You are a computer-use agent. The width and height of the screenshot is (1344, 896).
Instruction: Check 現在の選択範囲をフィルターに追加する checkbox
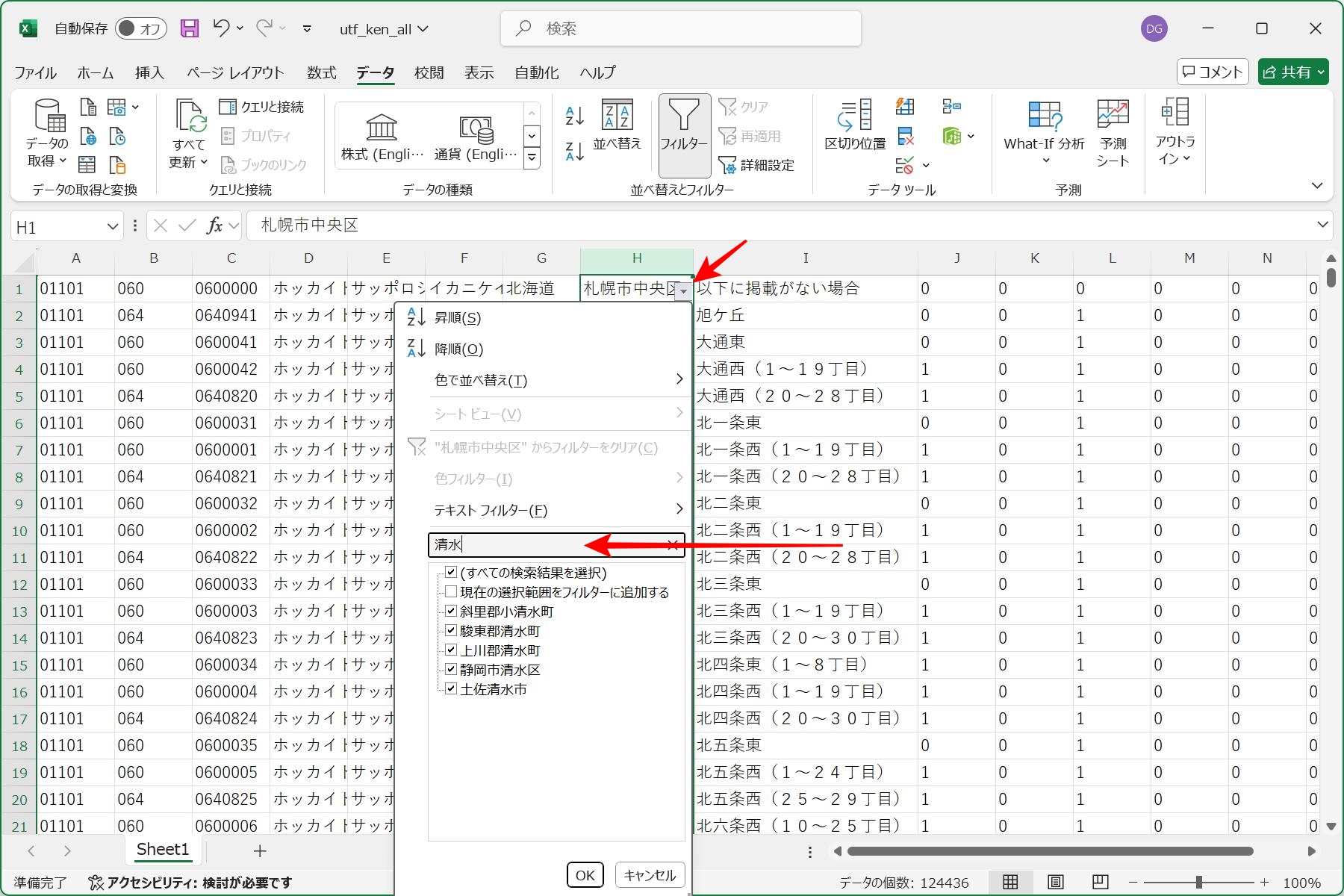(x=451, y=592)
